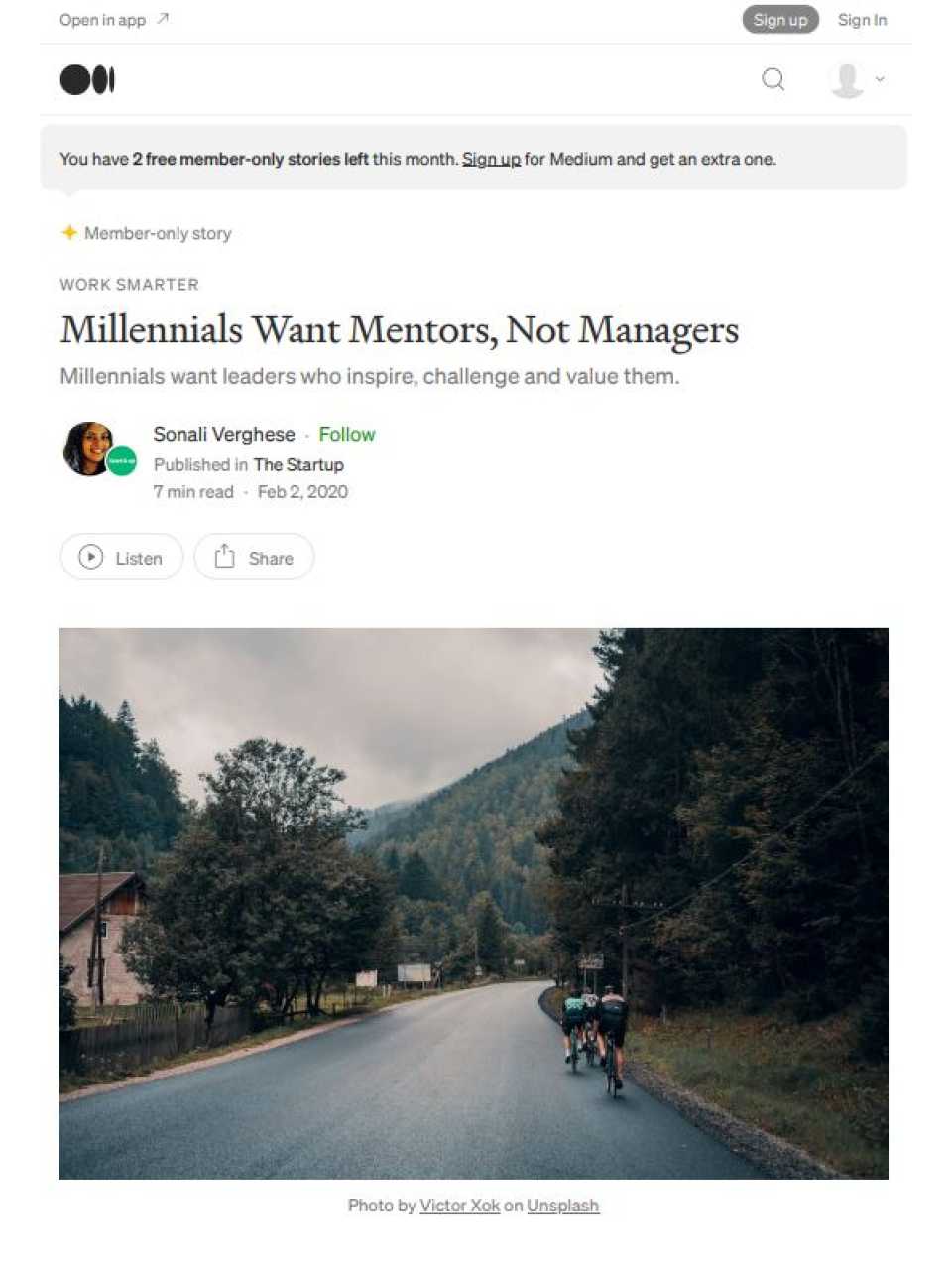Select the WORK SMARTER section label

coord(129,284)
